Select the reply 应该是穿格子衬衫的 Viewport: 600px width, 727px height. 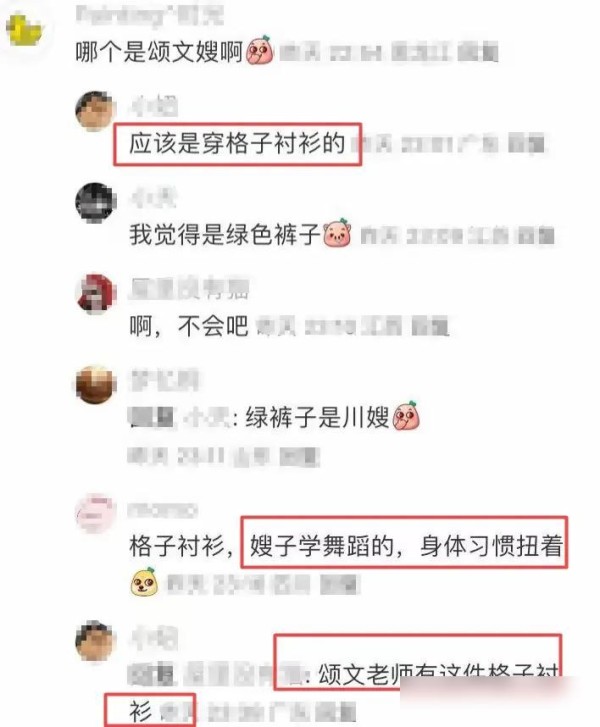pos(237,143)
